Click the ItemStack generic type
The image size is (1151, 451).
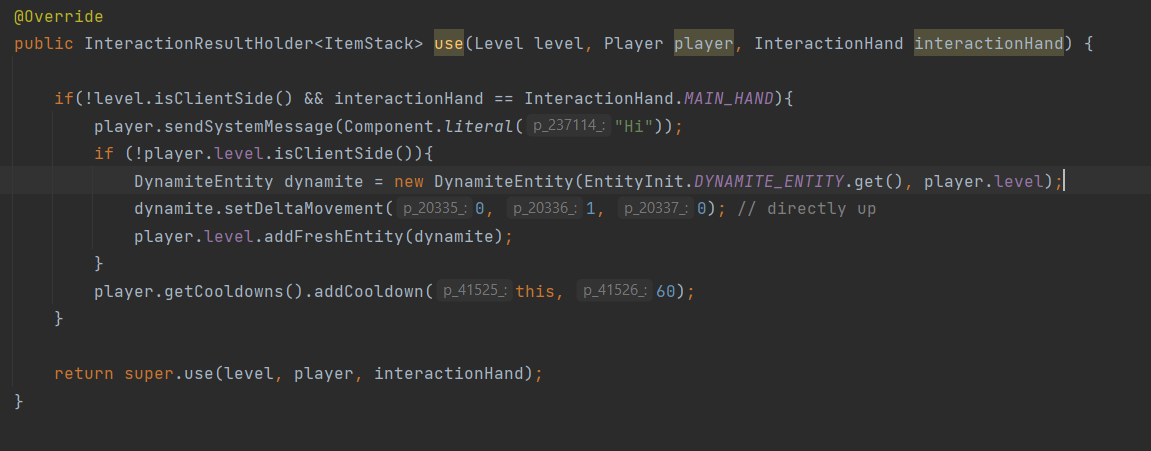click(x=369, y=43)
